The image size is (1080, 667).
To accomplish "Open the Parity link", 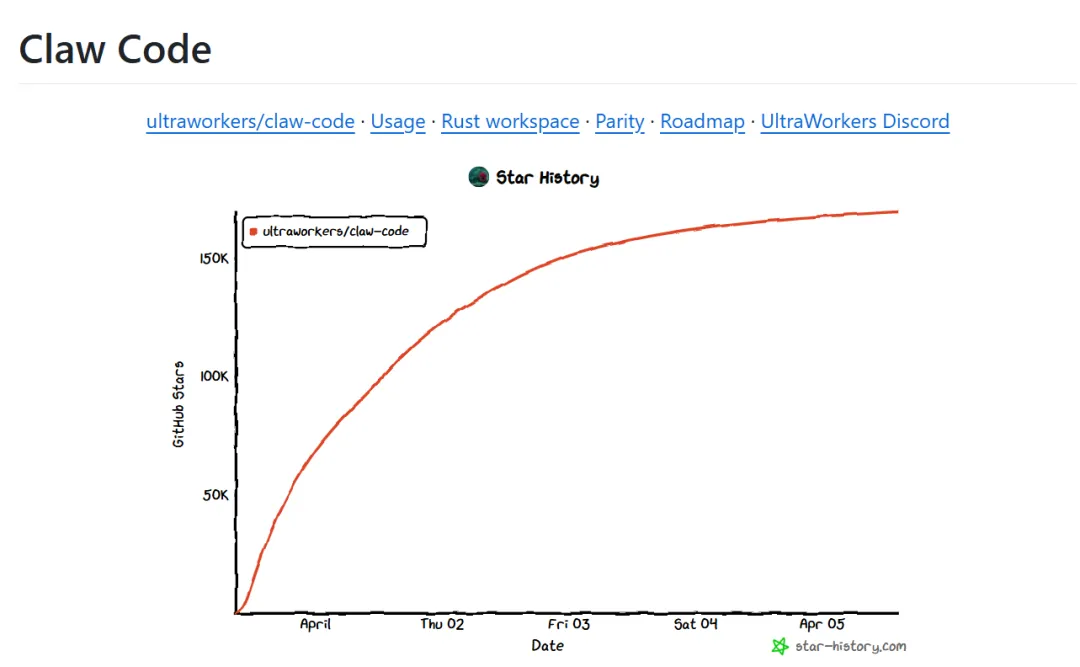I will point(619,121).
